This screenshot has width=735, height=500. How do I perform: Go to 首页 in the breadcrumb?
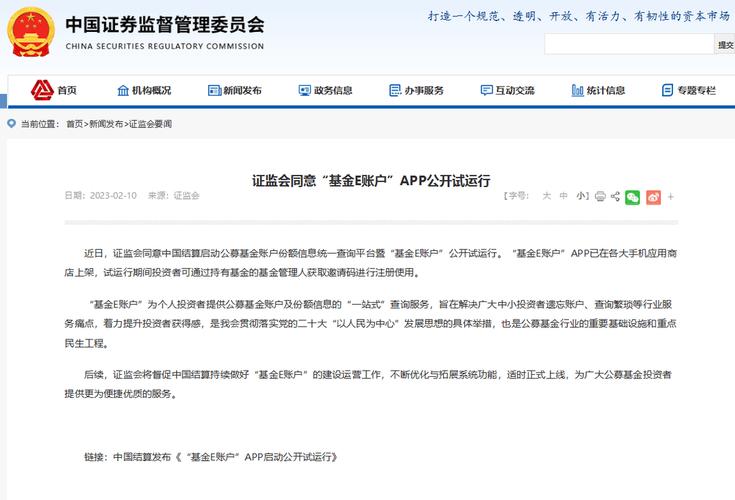point(75,124)
